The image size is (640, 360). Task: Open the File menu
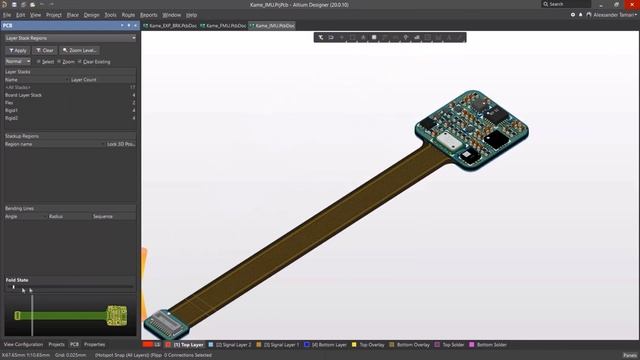coord(7,15)
